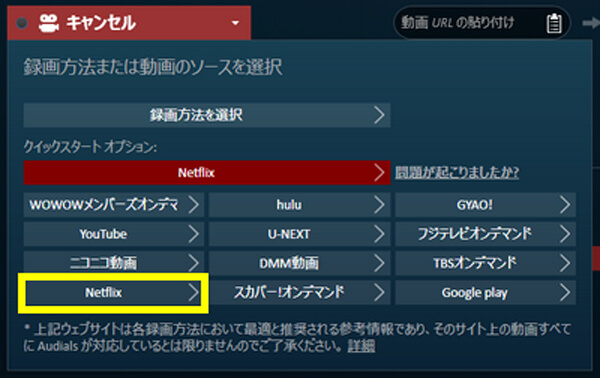Click the record dot indicator on キャンセル
The image size is (600, 378).
(x=22, y=23)
